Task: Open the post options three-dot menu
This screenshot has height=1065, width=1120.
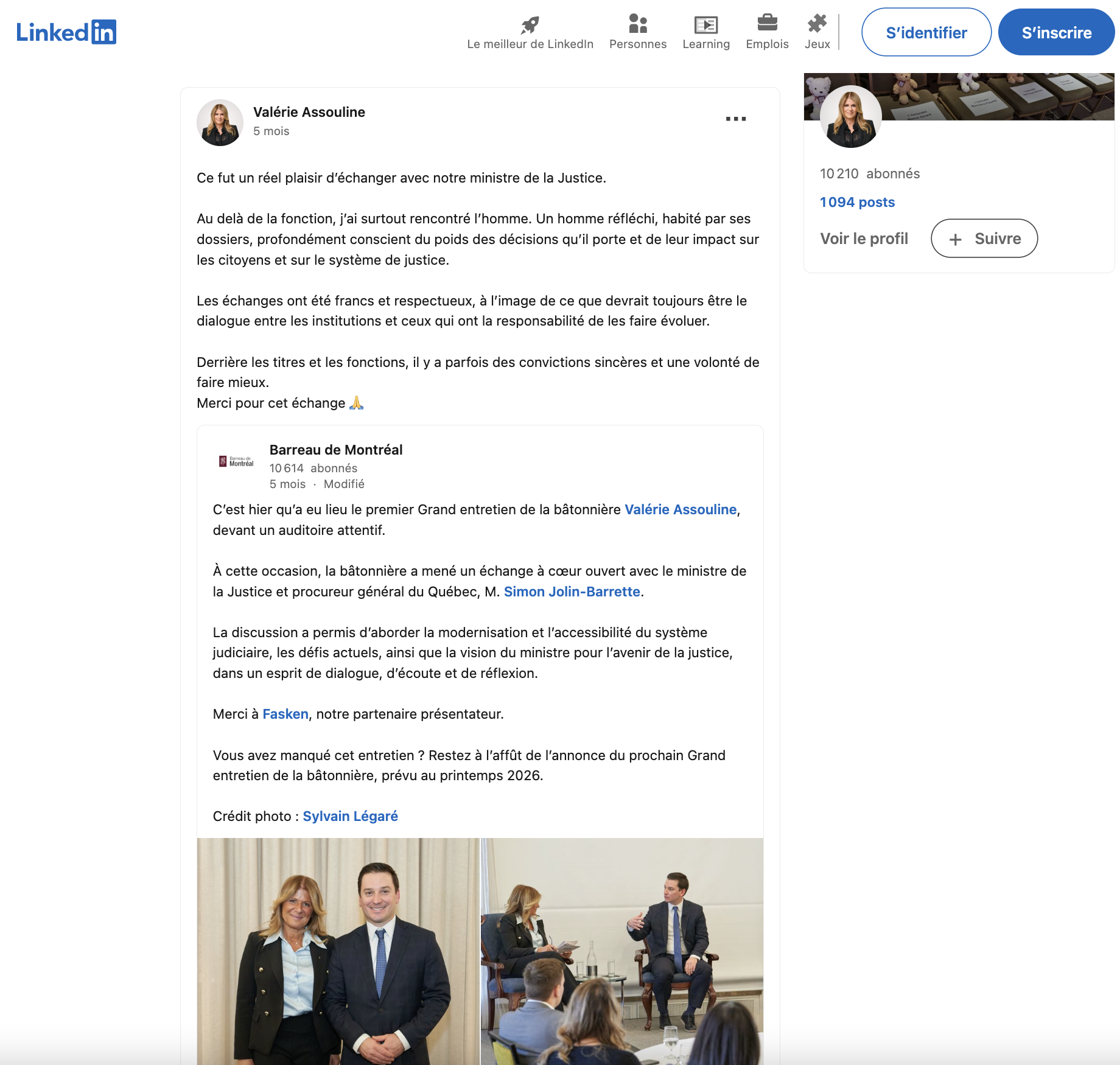Action: (x=736, y=119)
